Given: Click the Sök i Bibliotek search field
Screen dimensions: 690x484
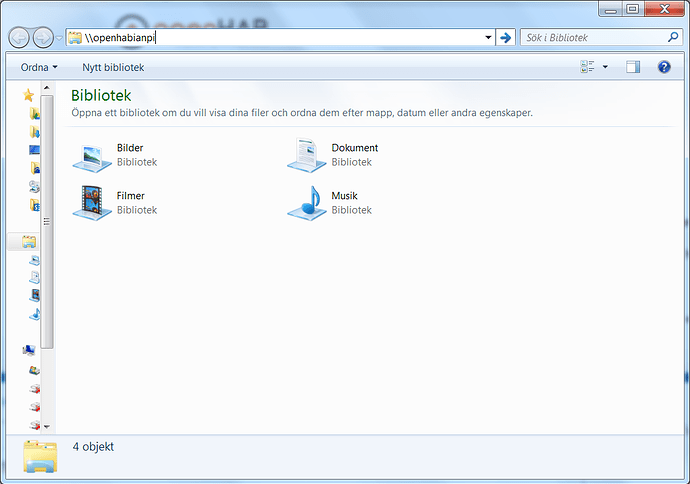Looking at the screenshot, I should click(590, 37).
